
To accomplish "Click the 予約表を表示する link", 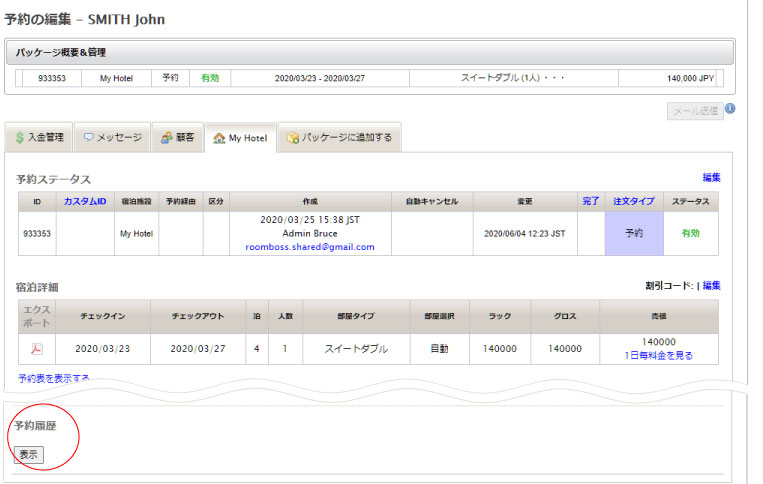I will tap(54, 378).
